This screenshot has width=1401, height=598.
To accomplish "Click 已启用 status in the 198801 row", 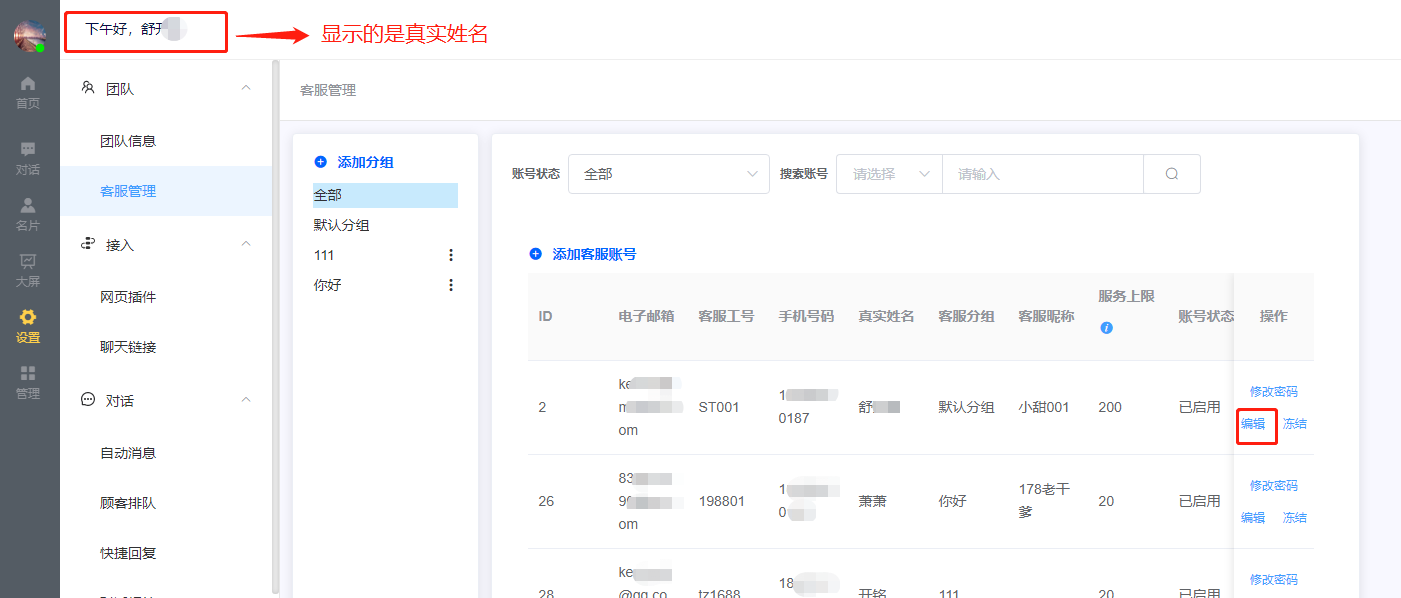I will [1200, 501].
